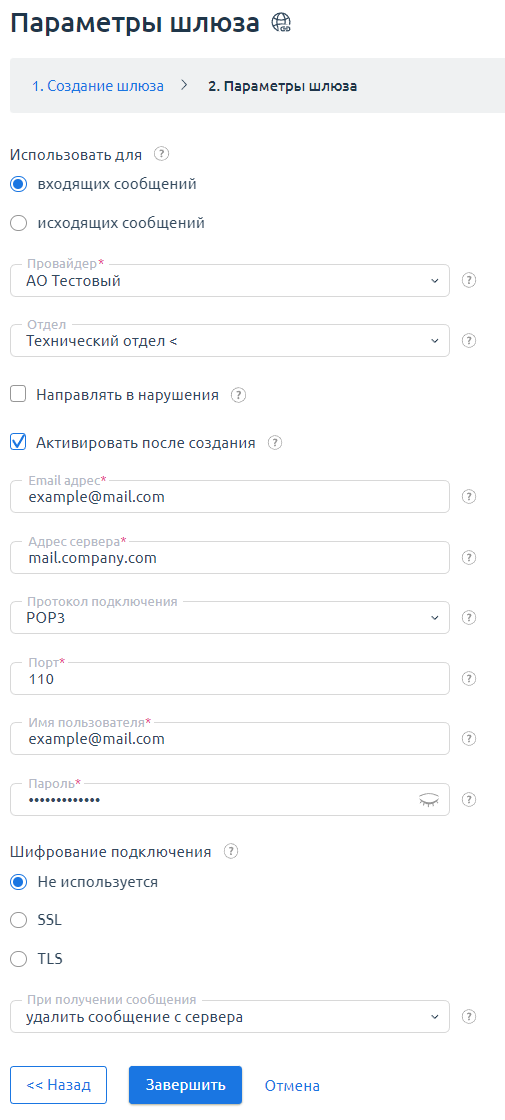Click the globe icon beside Параметры шлюза title

281,24
